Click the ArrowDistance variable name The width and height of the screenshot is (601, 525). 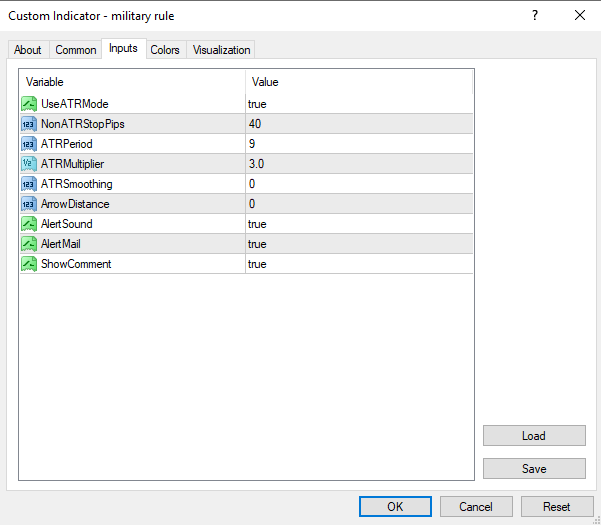pos(75,204)
